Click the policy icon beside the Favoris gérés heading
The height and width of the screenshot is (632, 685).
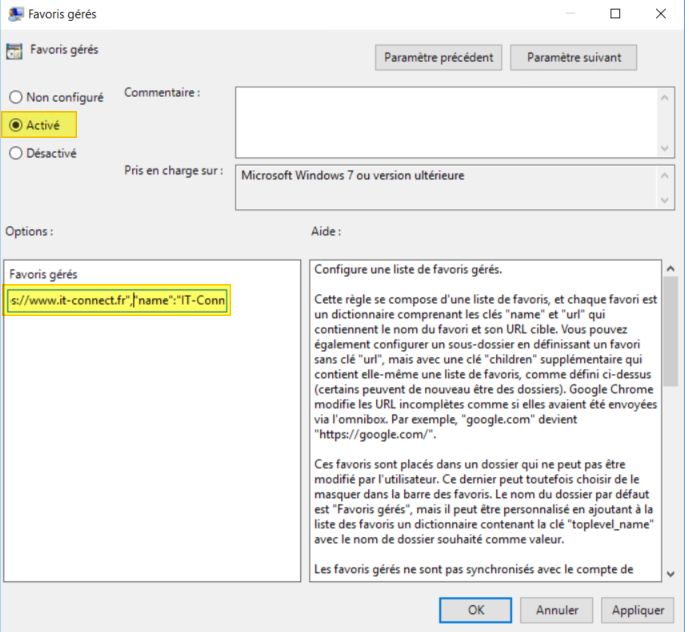(x=14, y=51)
